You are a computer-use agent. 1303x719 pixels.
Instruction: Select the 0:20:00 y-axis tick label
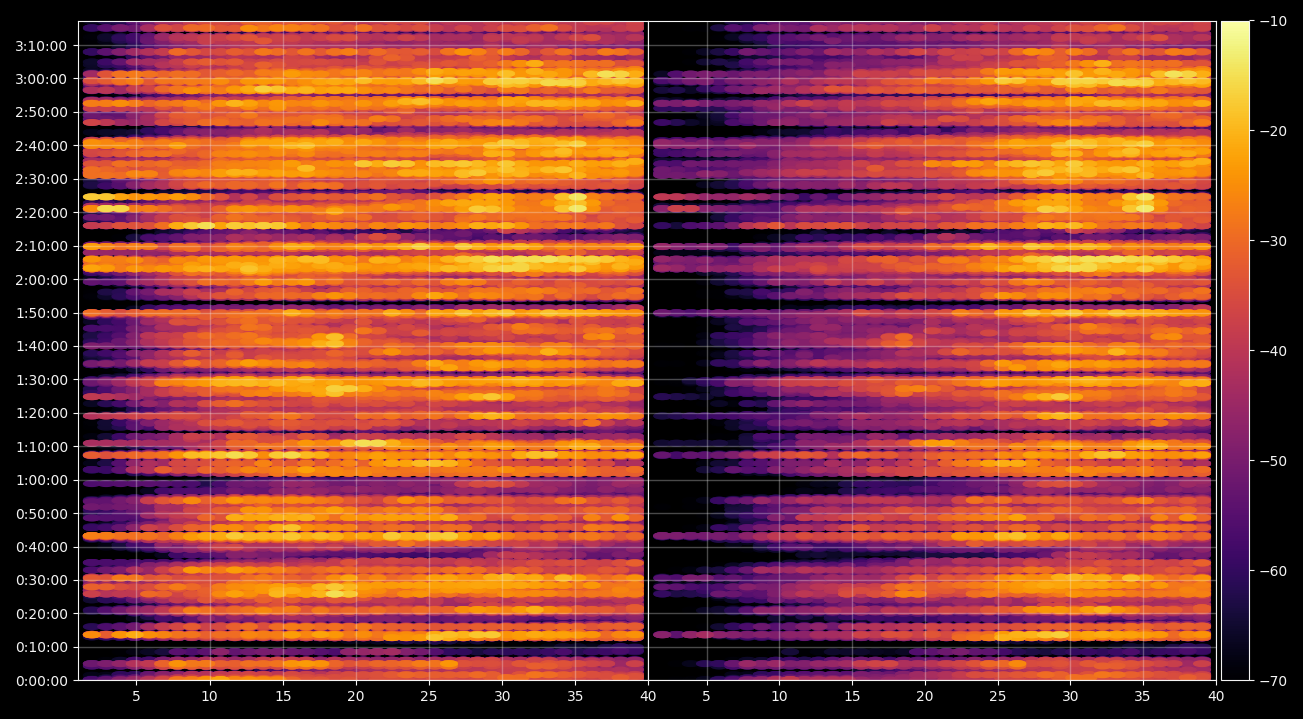pos(41,613)
